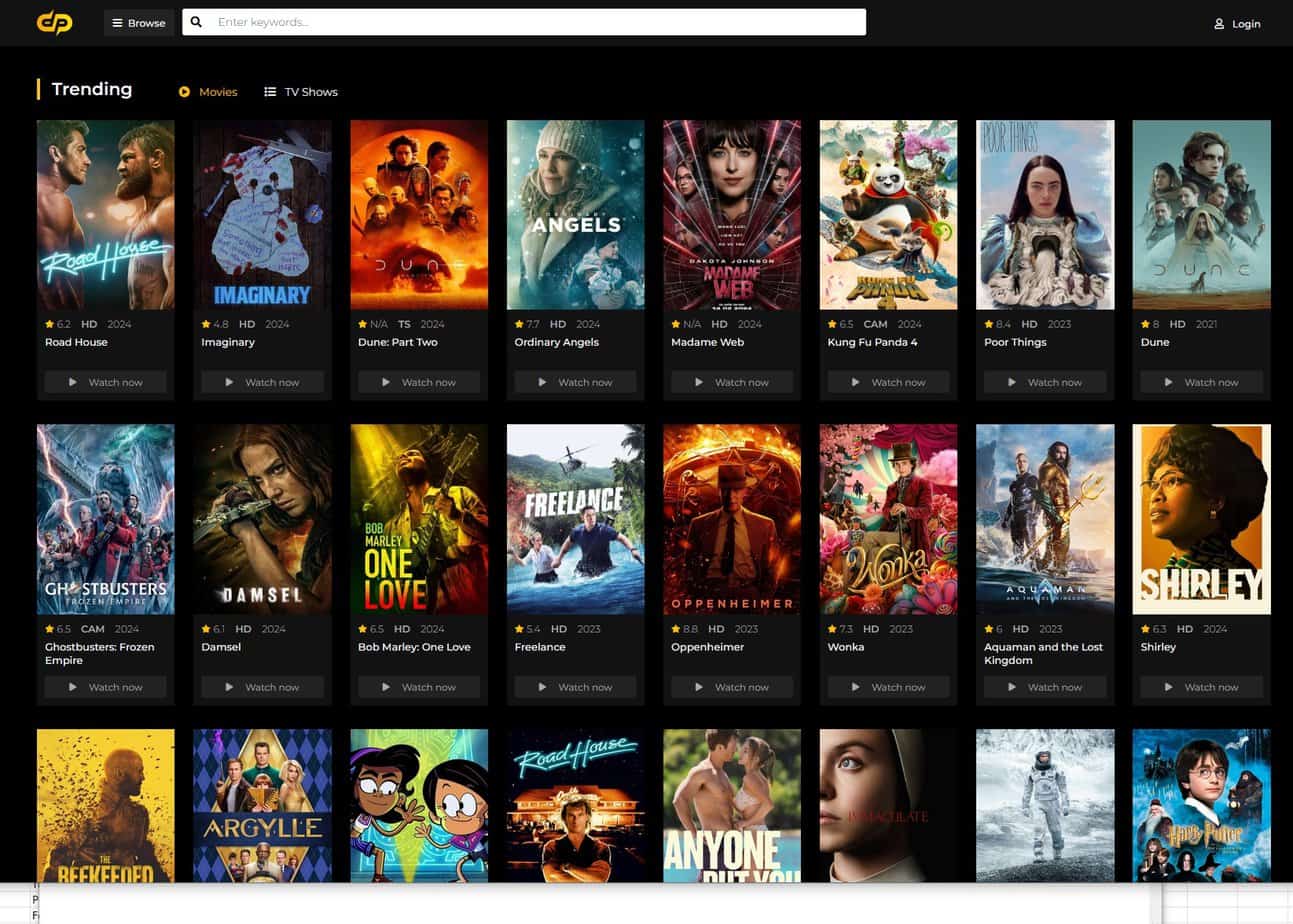Watch Dune: Part Two now
The image size is (1293, 924).
[419, 382]
